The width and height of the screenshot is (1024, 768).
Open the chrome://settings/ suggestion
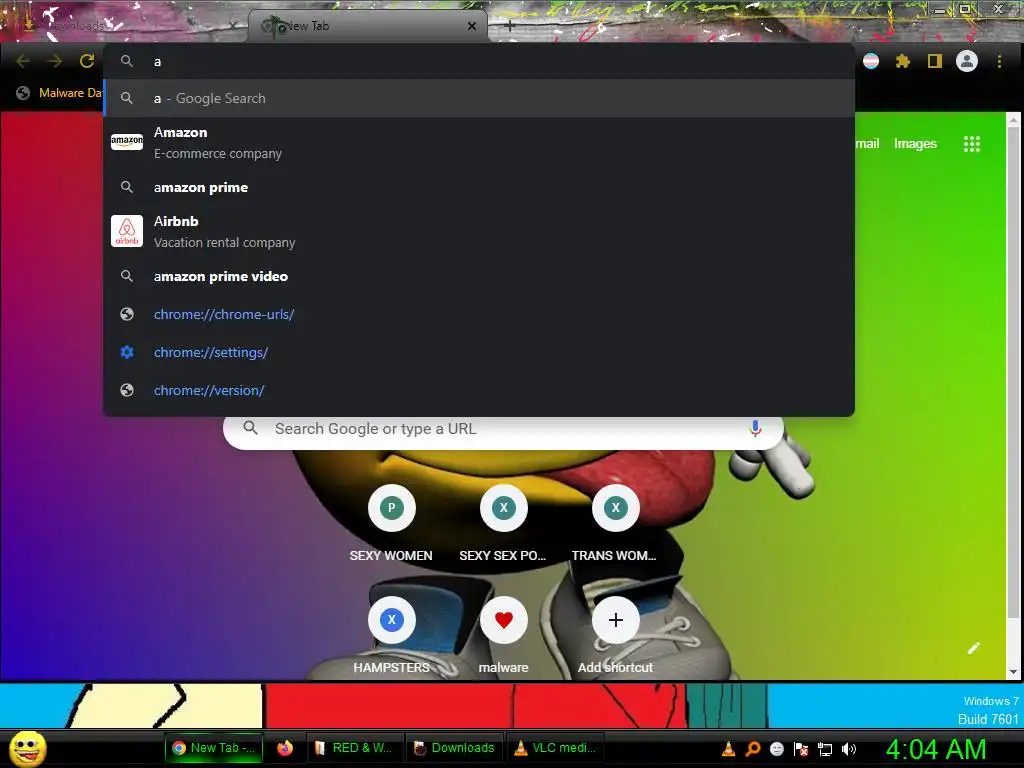(x=479, y=352)
